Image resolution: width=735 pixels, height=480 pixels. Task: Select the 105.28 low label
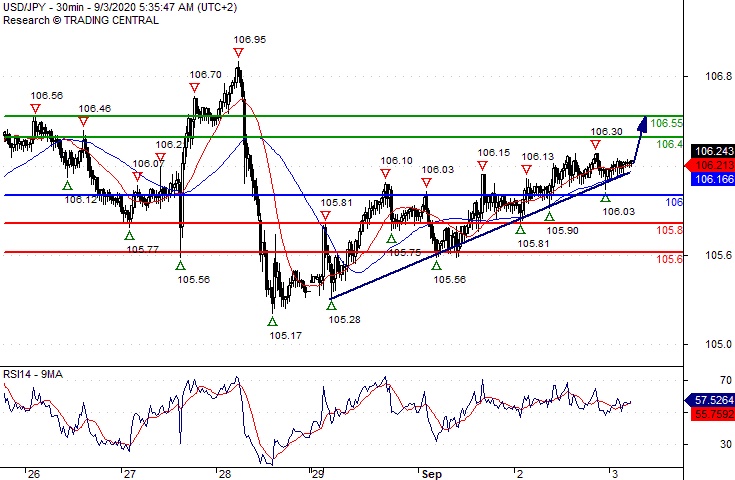coord(345,320)
